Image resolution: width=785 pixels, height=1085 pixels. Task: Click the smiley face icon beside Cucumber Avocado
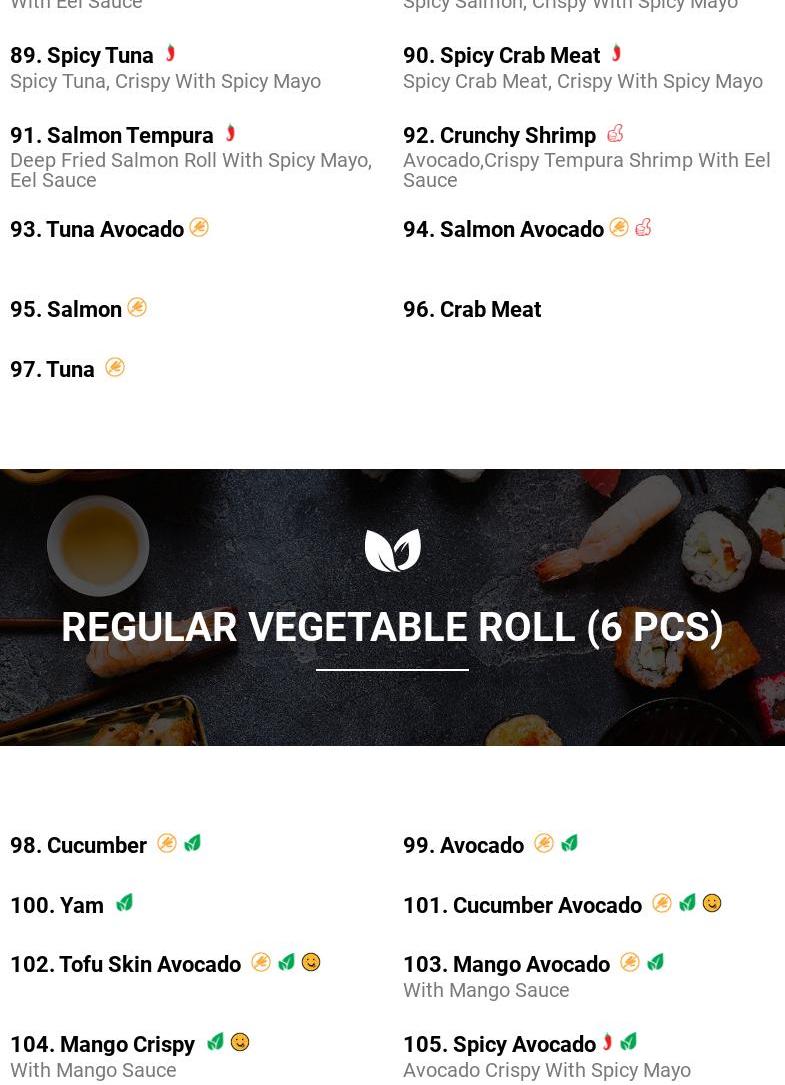pos(712,903)
